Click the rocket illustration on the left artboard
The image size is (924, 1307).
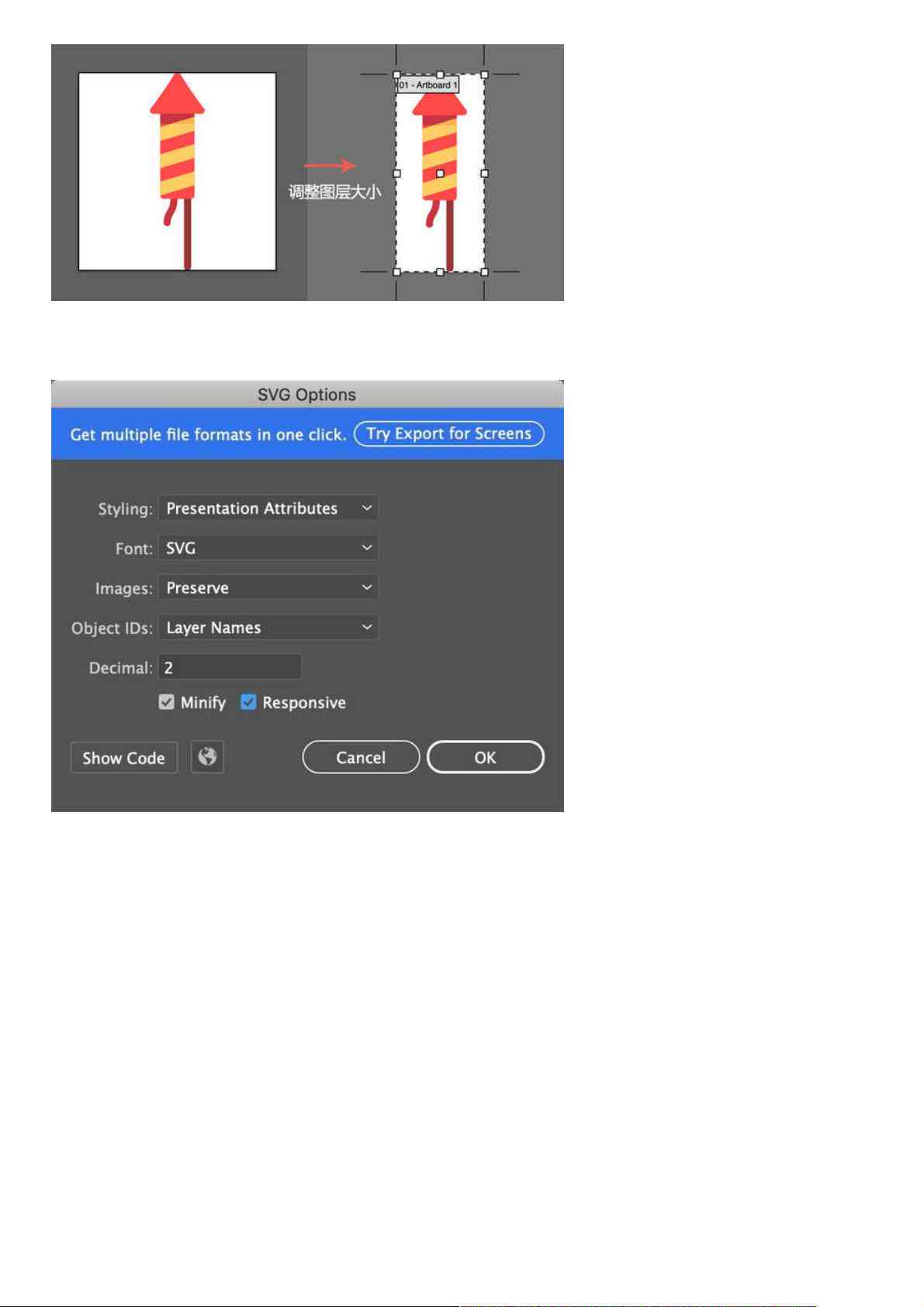click(178, 171)
